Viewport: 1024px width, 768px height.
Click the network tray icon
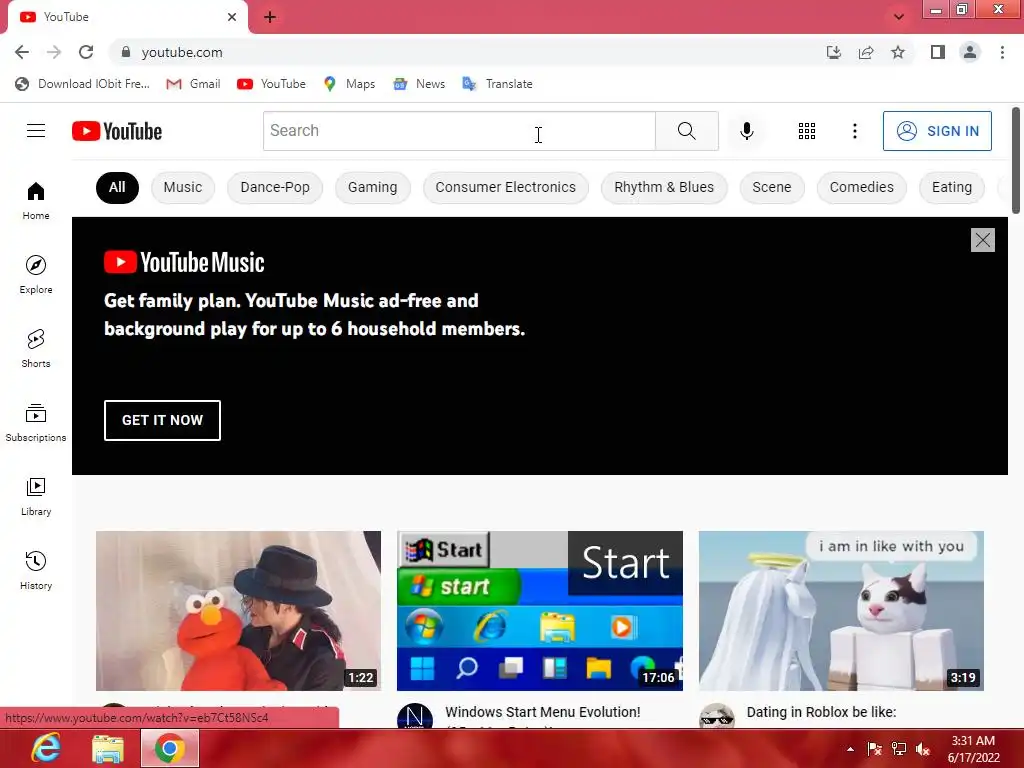899,749
